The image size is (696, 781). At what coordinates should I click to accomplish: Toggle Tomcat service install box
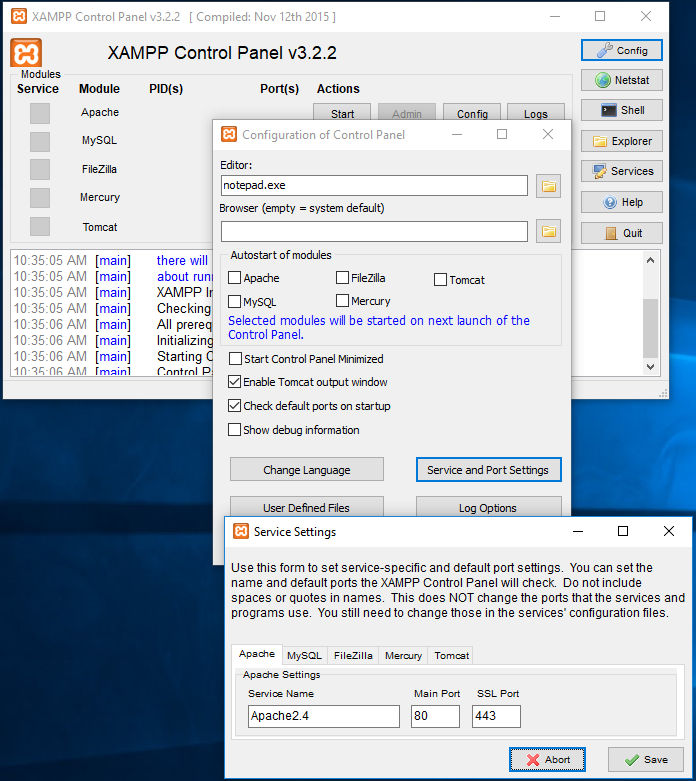pyautogui.click(x=40, y=226)
